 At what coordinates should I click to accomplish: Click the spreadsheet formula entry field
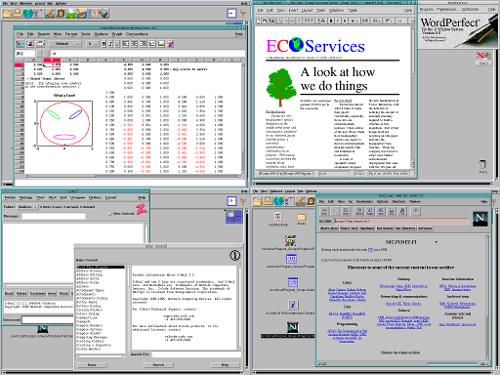click(148, 53)
